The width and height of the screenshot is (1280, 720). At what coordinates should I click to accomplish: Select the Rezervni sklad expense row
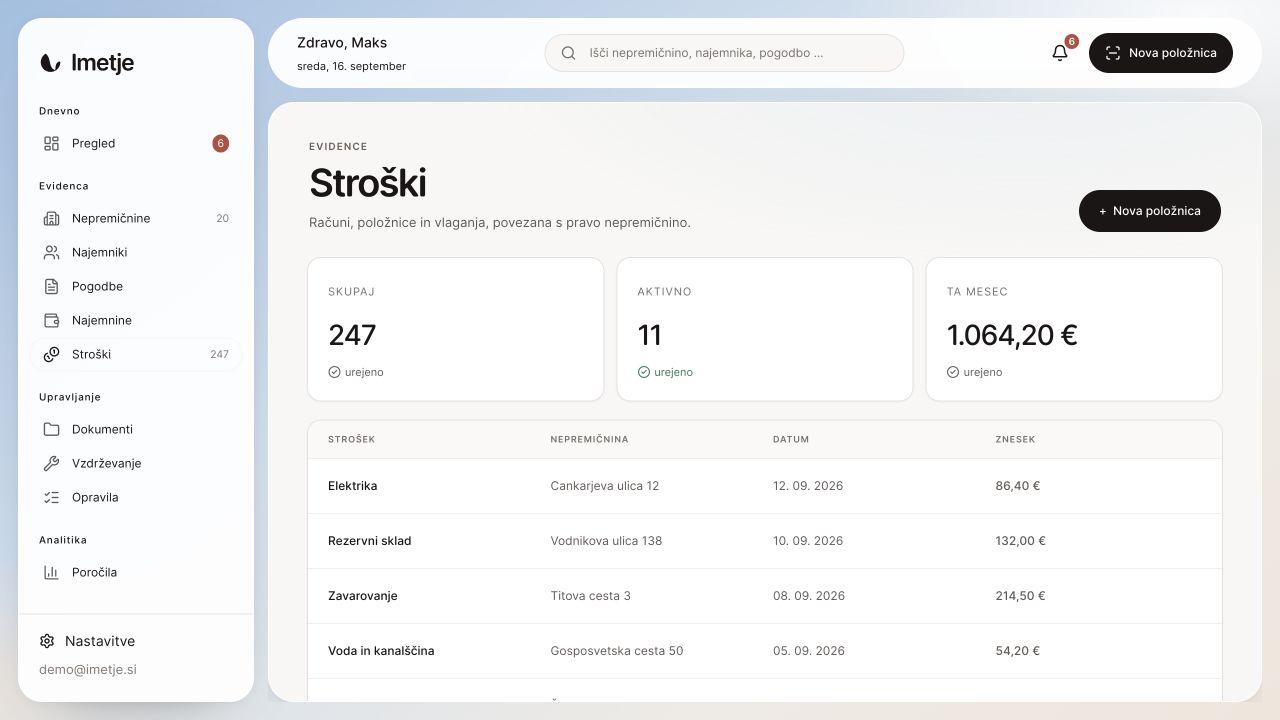[x=765, y=541]
